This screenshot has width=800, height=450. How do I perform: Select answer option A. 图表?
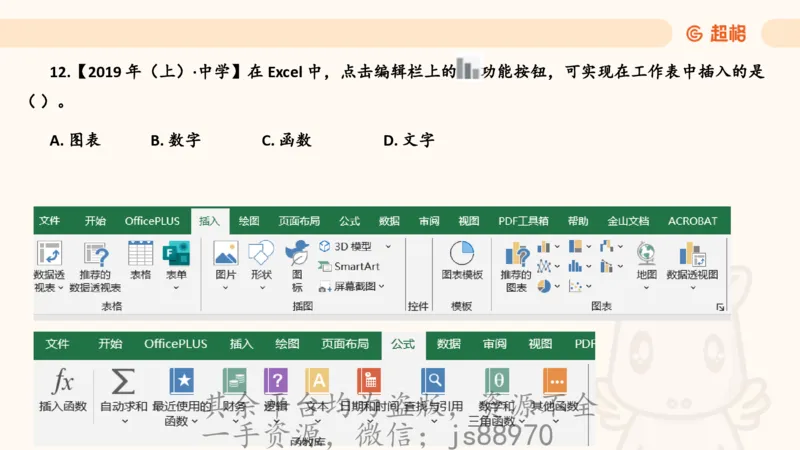tap(75, 140)
